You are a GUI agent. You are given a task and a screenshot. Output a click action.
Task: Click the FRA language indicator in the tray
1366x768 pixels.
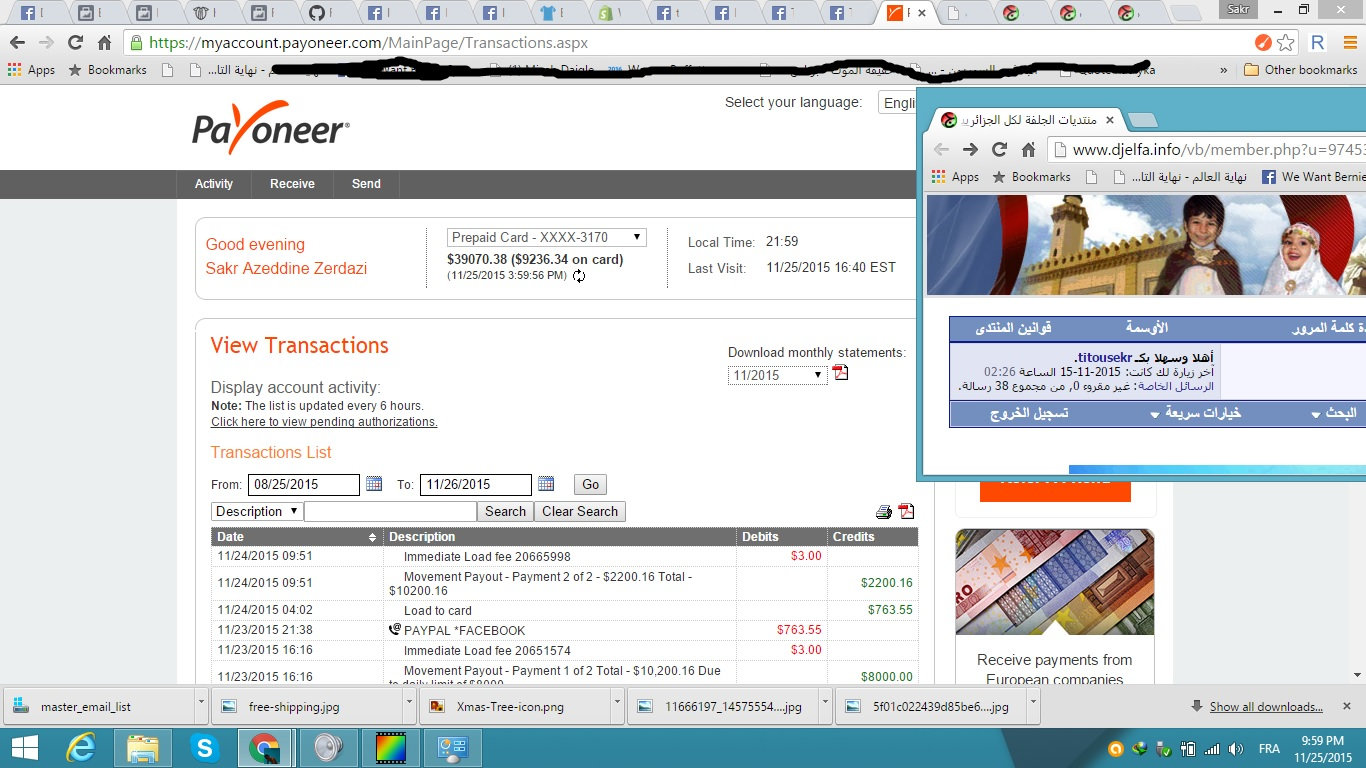1268,749
